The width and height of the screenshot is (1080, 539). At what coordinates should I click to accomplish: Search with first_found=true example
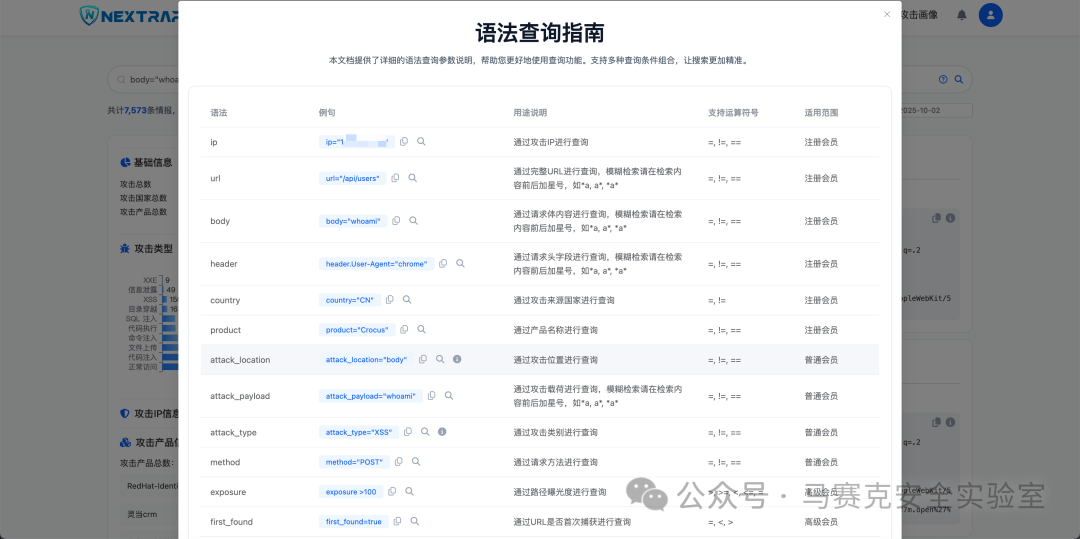[x=414, y=521]
